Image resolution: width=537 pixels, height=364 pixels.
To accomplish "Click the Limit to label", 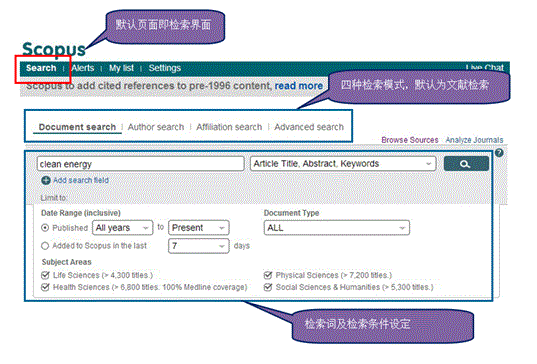I will pyautogui.click(x=54, y=198).
